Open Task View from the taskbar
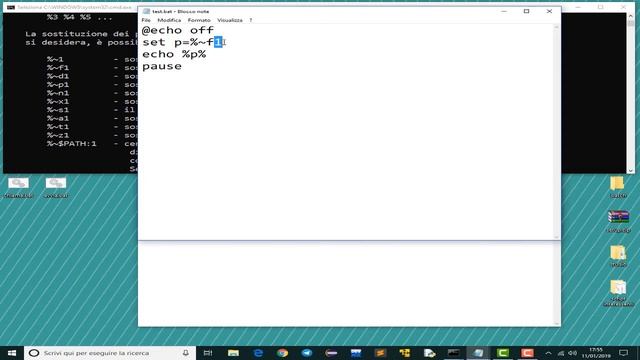The height and width of the screenshot is (360, 640). pyautogui.click(x=208, y=353)
